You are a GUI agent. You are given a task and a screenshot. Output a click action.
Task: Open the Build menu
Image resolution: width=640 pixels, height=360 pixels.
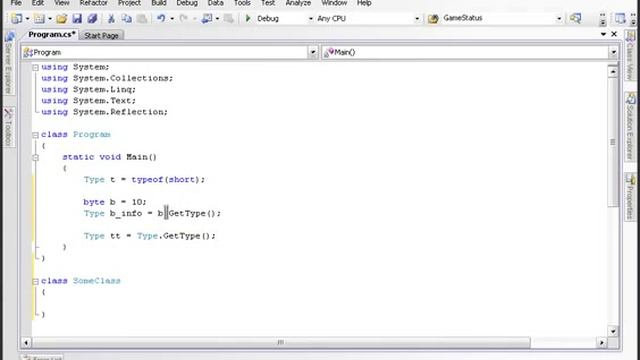159,3
